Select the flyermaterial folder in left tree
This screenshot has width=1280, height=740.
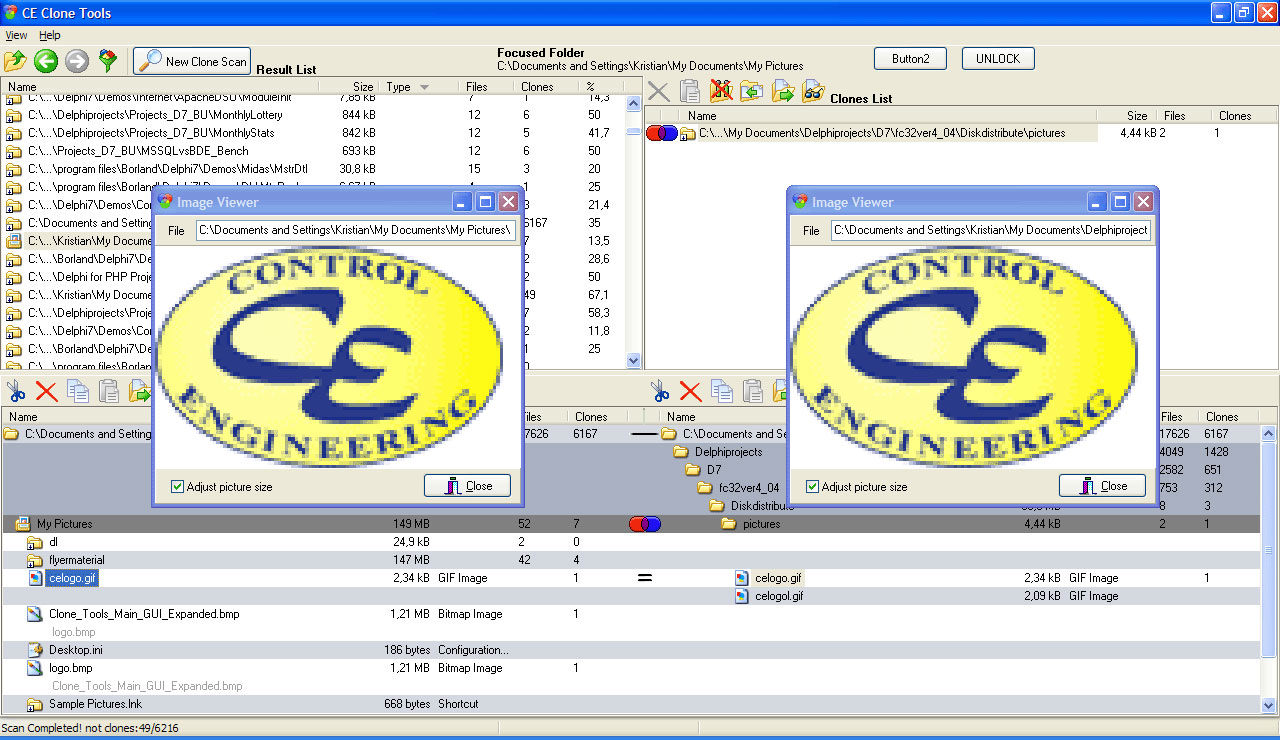76,560
